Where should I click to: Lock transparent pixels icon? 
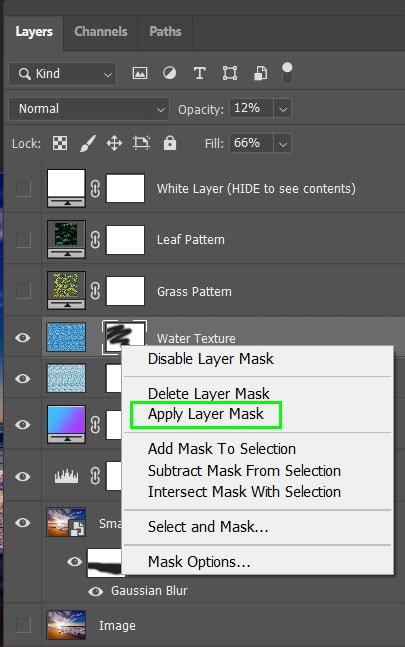(x=60, y=144)
